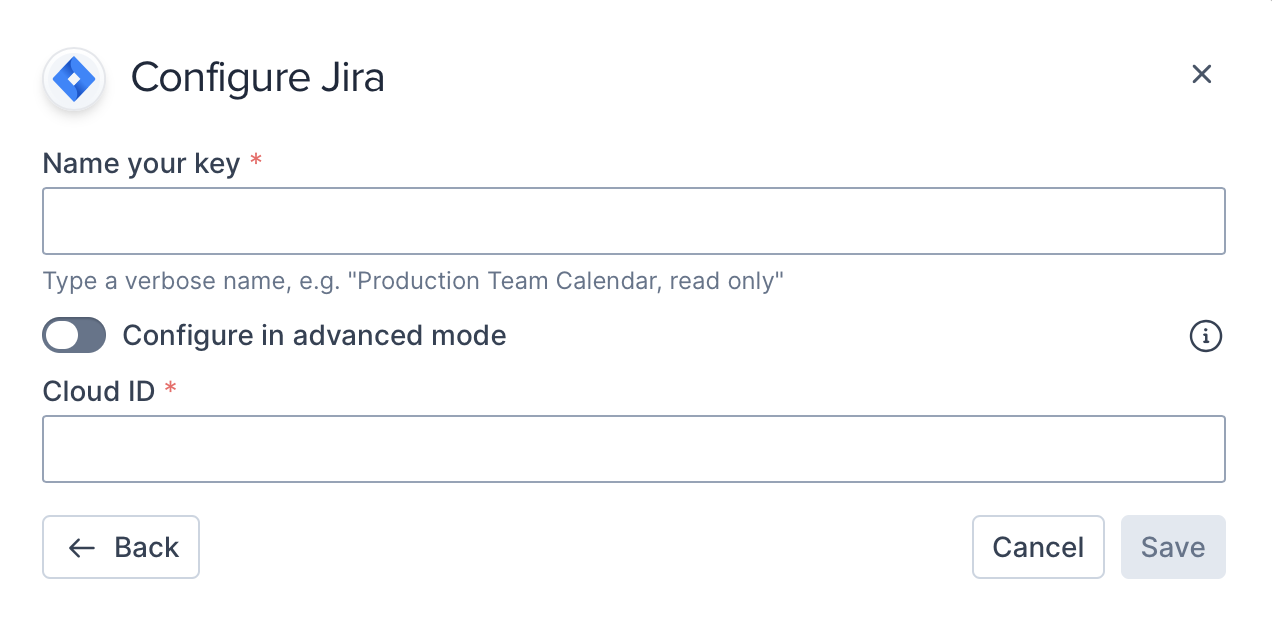Screen dimensions: 1272x624
Task: Click the red asterisk beside "Cloud ID"
Action: pyautogui.click(x=170, y=389)
